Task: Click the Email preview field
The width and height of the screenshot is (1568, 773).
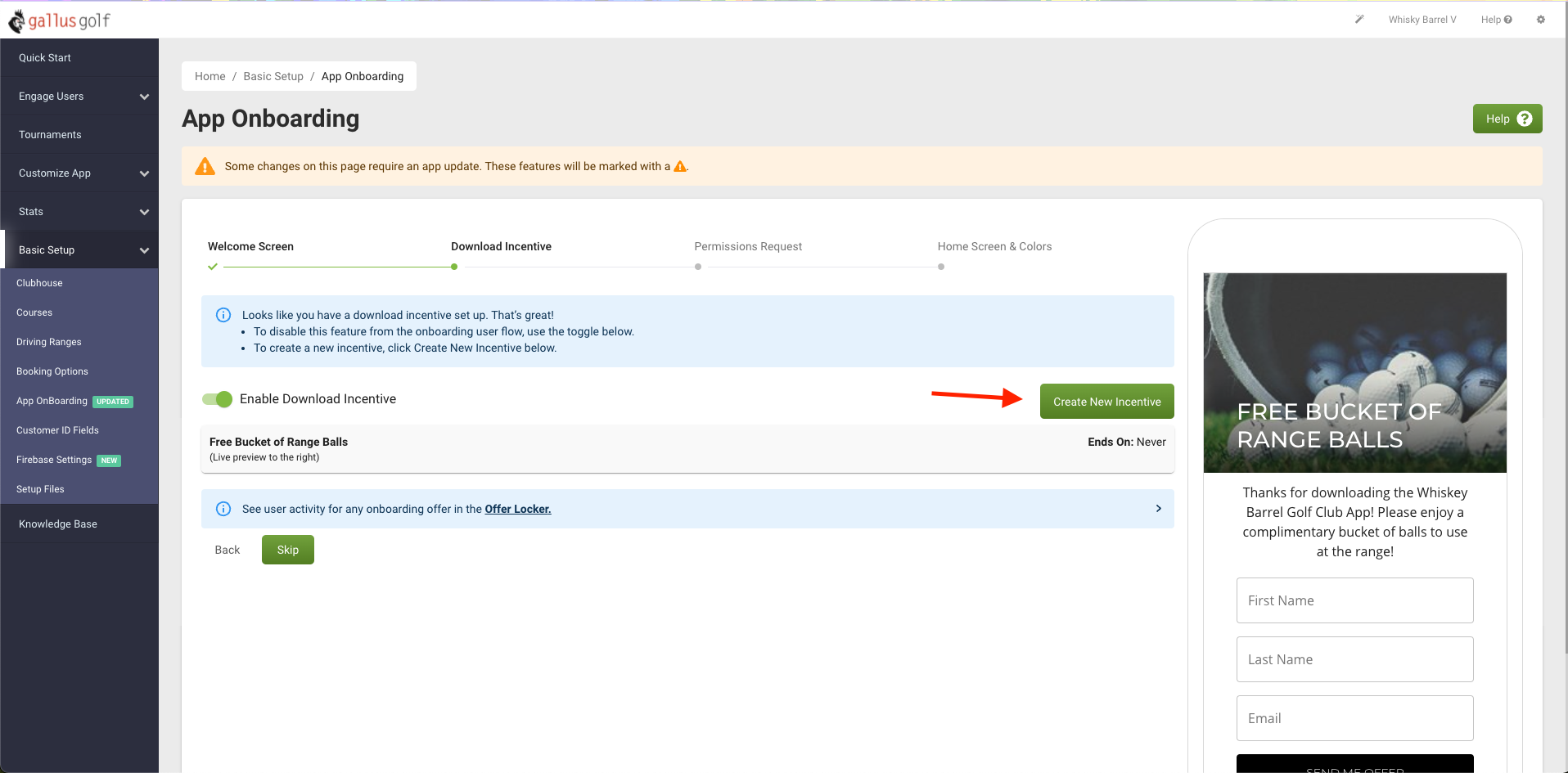Action: (1354, 718)
